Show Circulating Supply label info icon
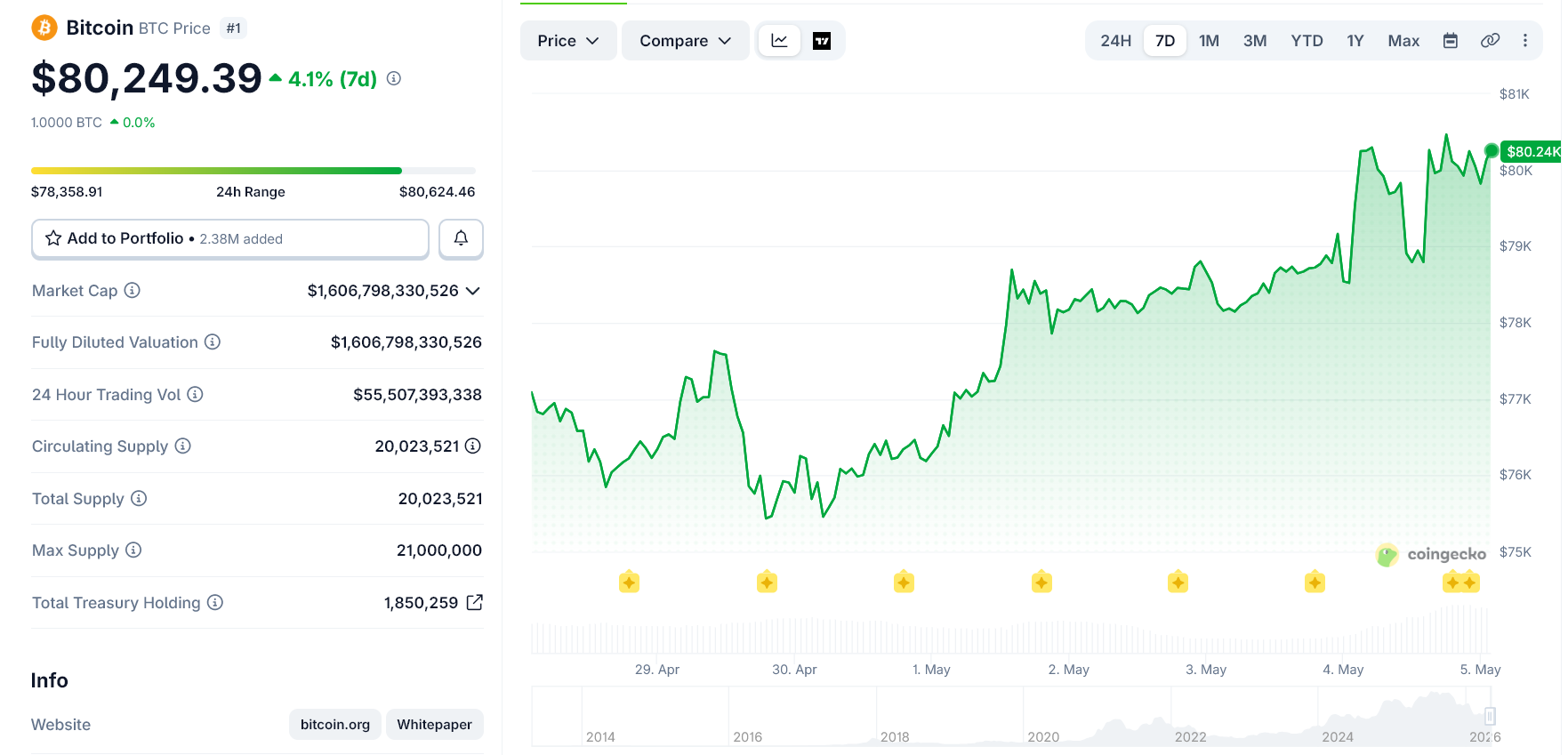The width and height of the screenshot is (1568, 755). (182, 446)
